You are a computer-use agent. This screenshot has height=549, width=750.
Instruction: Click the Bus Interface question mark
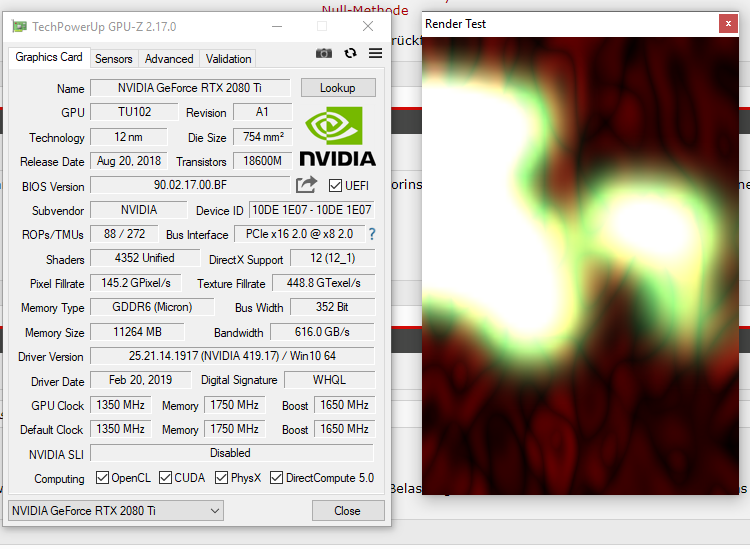372,234
